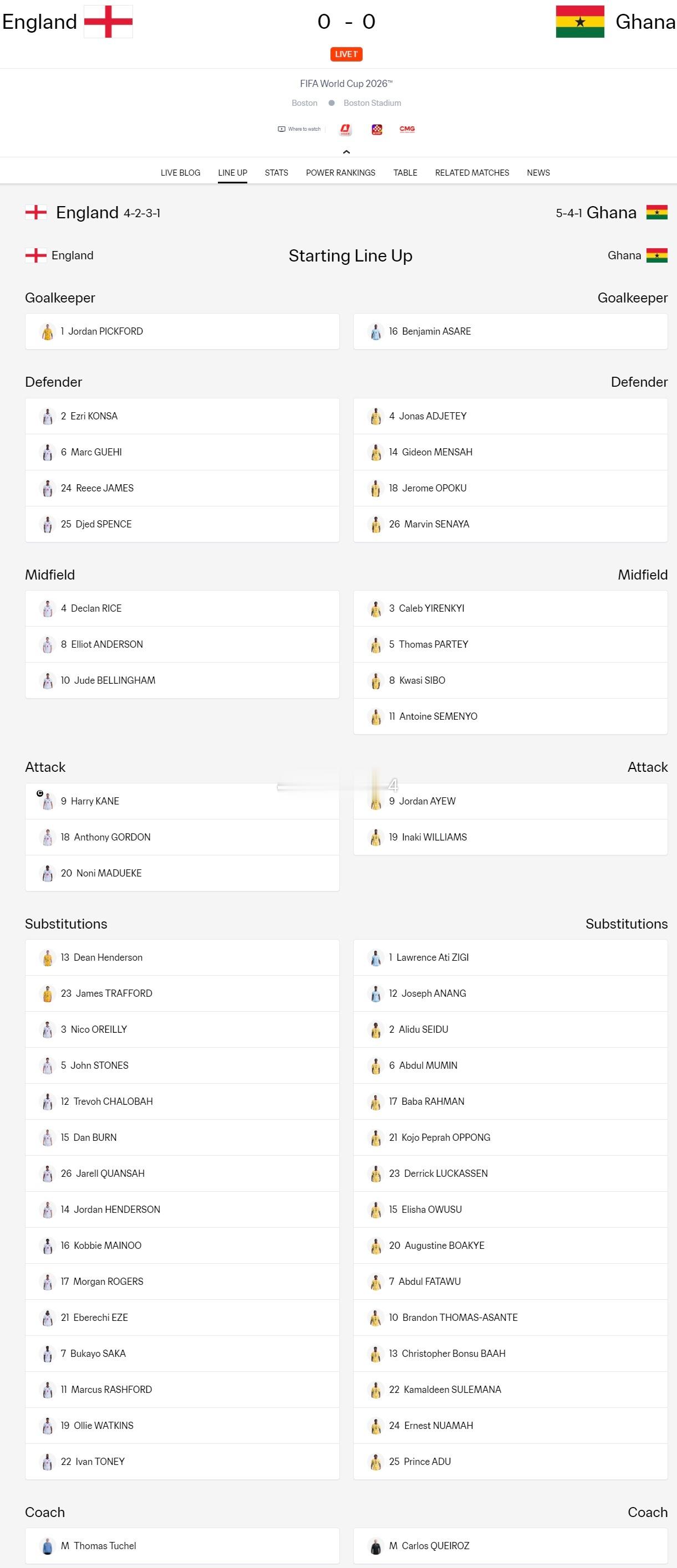Collapse match info with chevron arrow

(346, 152)
